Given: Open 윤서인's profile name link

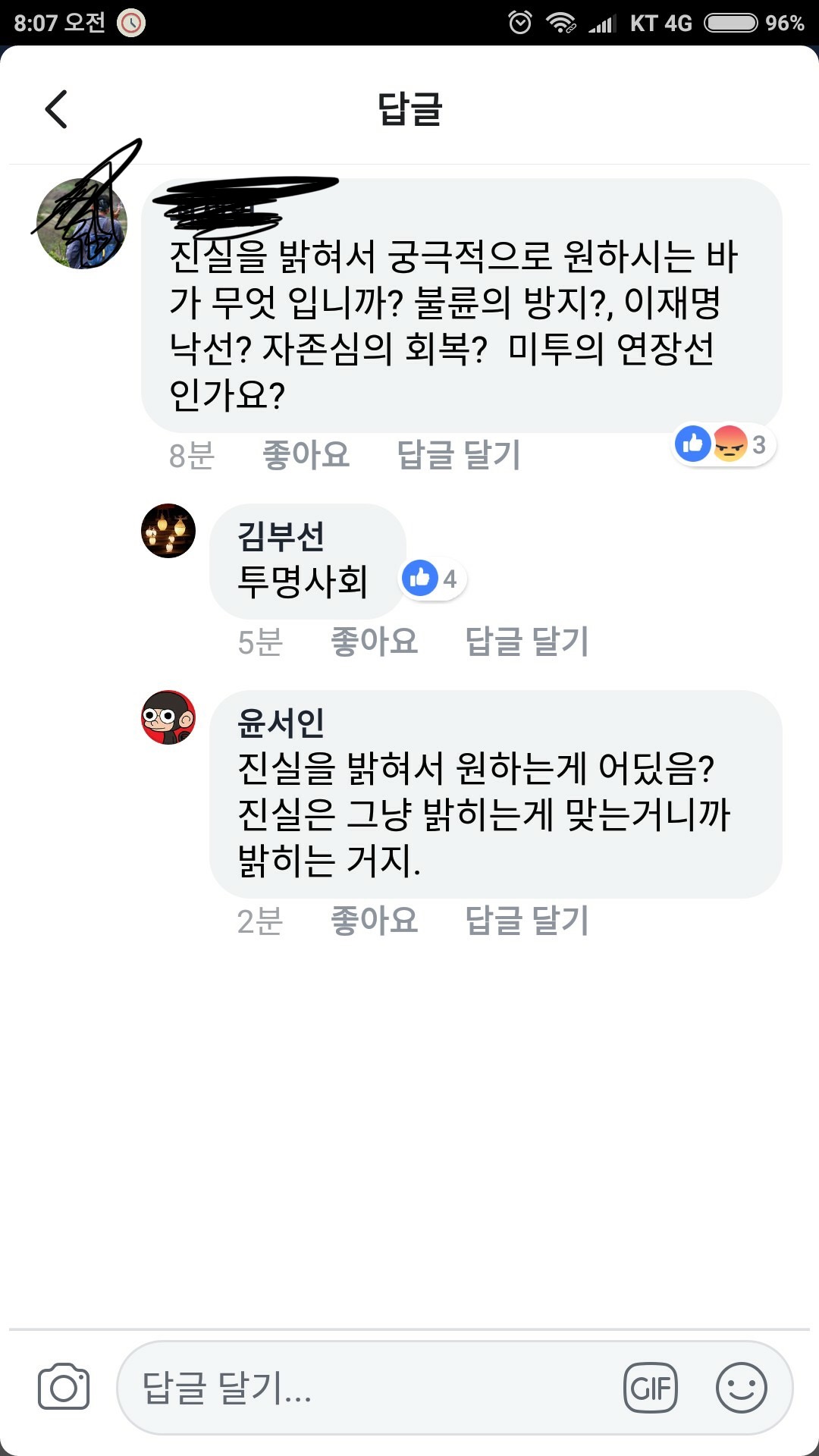Looking at the screenshot, I should tap(281, 723).
